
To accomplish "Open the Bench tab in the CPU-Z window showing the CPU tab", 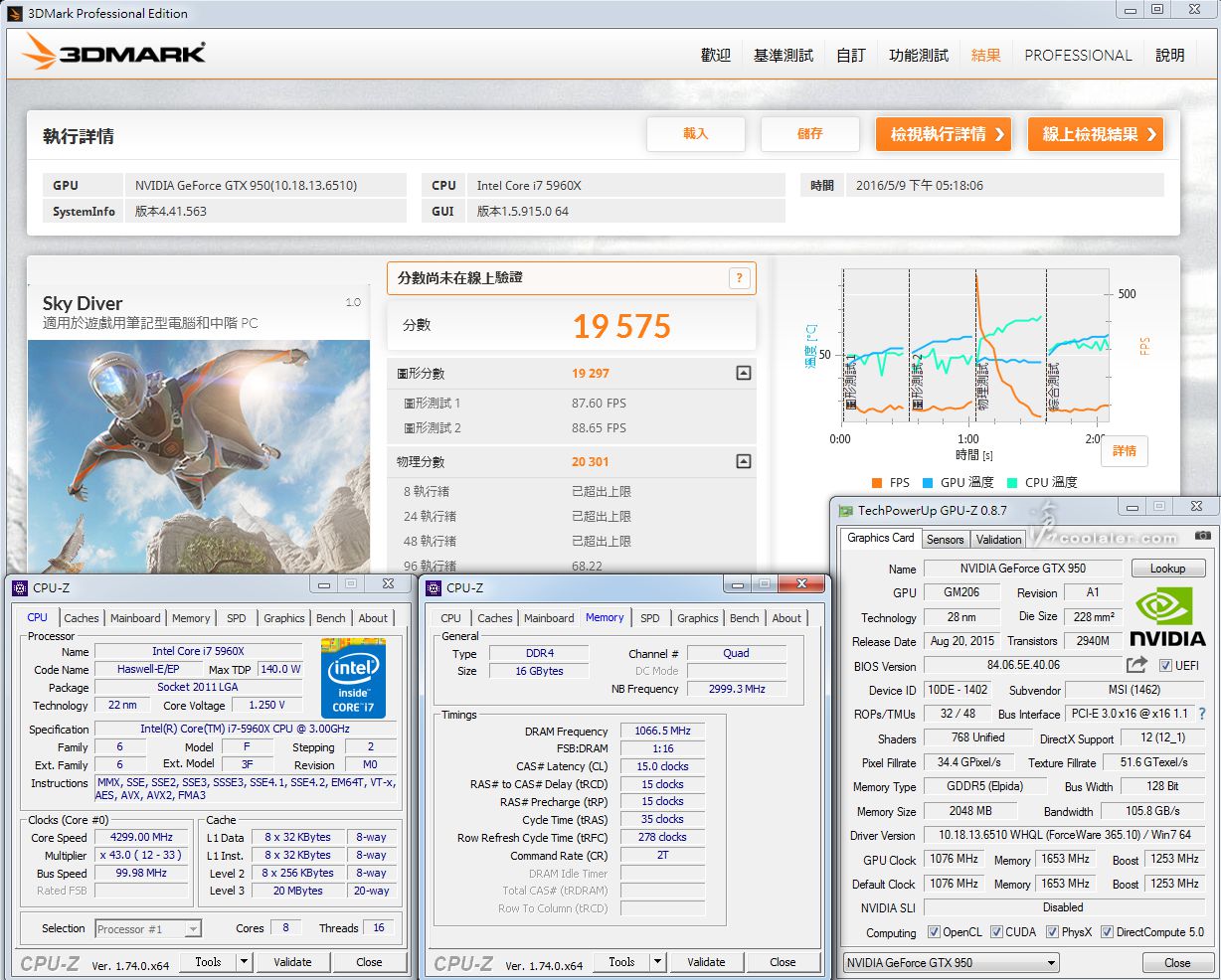I will [331, 618].
